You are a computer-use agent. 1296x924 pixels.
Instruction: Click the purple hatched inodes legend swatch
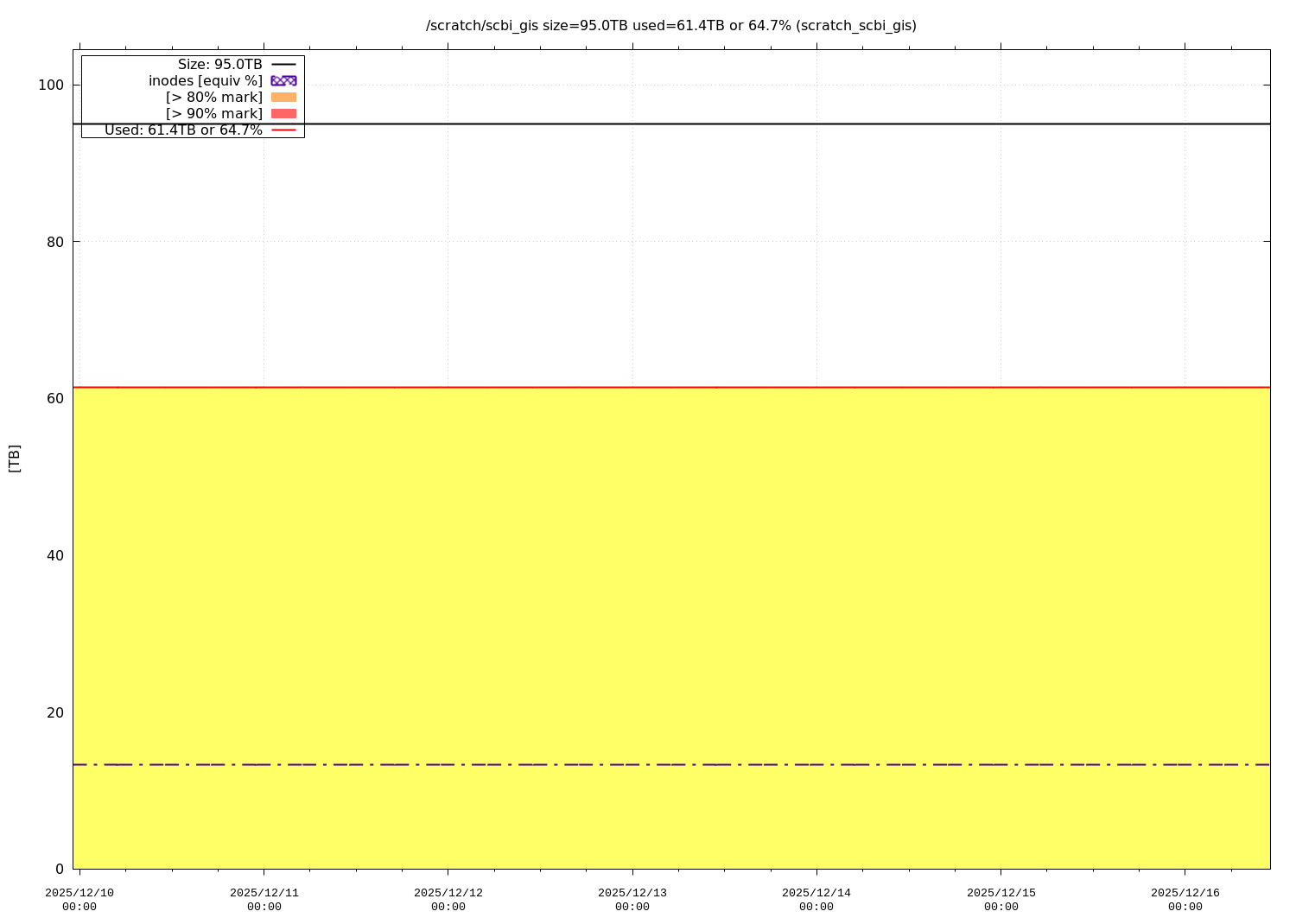tap(283, 80)
